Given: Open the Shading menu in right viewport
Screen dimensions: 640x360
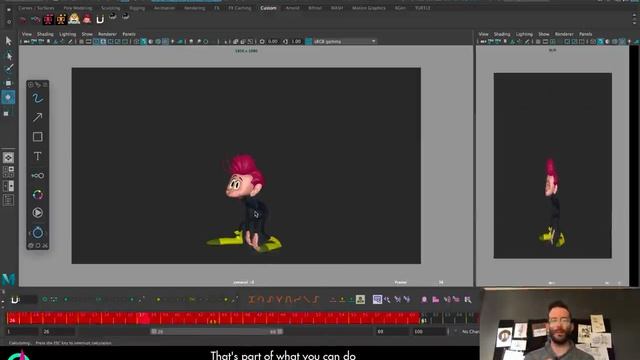Looking at the screenshot, I should pyautogui.click(x=502, y=34).
